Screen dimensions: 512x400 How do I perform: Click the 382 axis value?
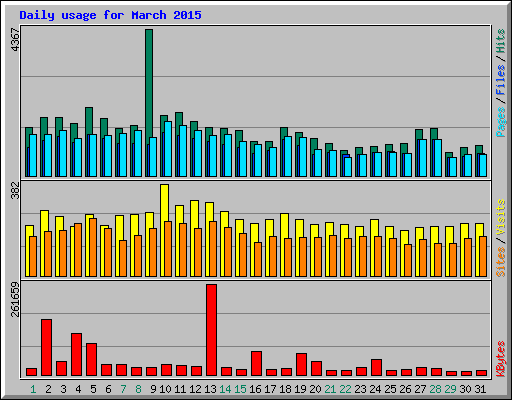[15, 190]
